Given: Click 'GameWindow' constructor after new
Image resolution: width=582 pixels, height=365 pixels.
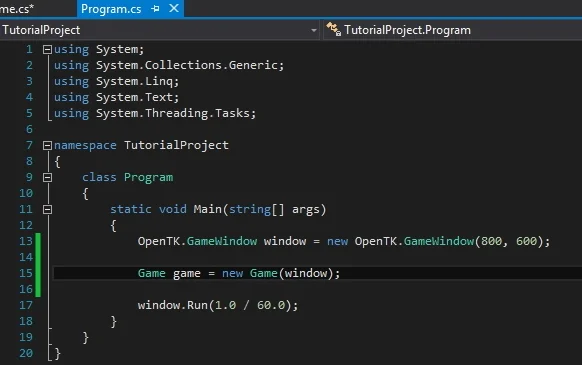Looking at the screenshot, I should pyautogui.click(x=439, y=241).
